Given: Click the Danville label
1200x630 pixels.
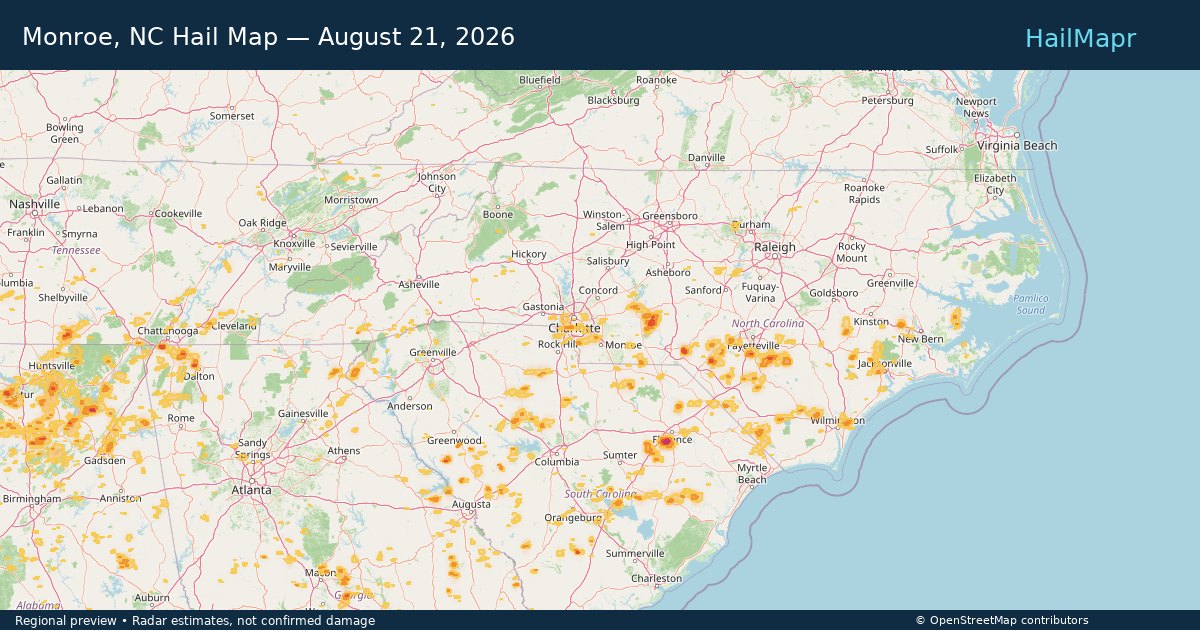Looking at the screenshot, I should [707, 159].
